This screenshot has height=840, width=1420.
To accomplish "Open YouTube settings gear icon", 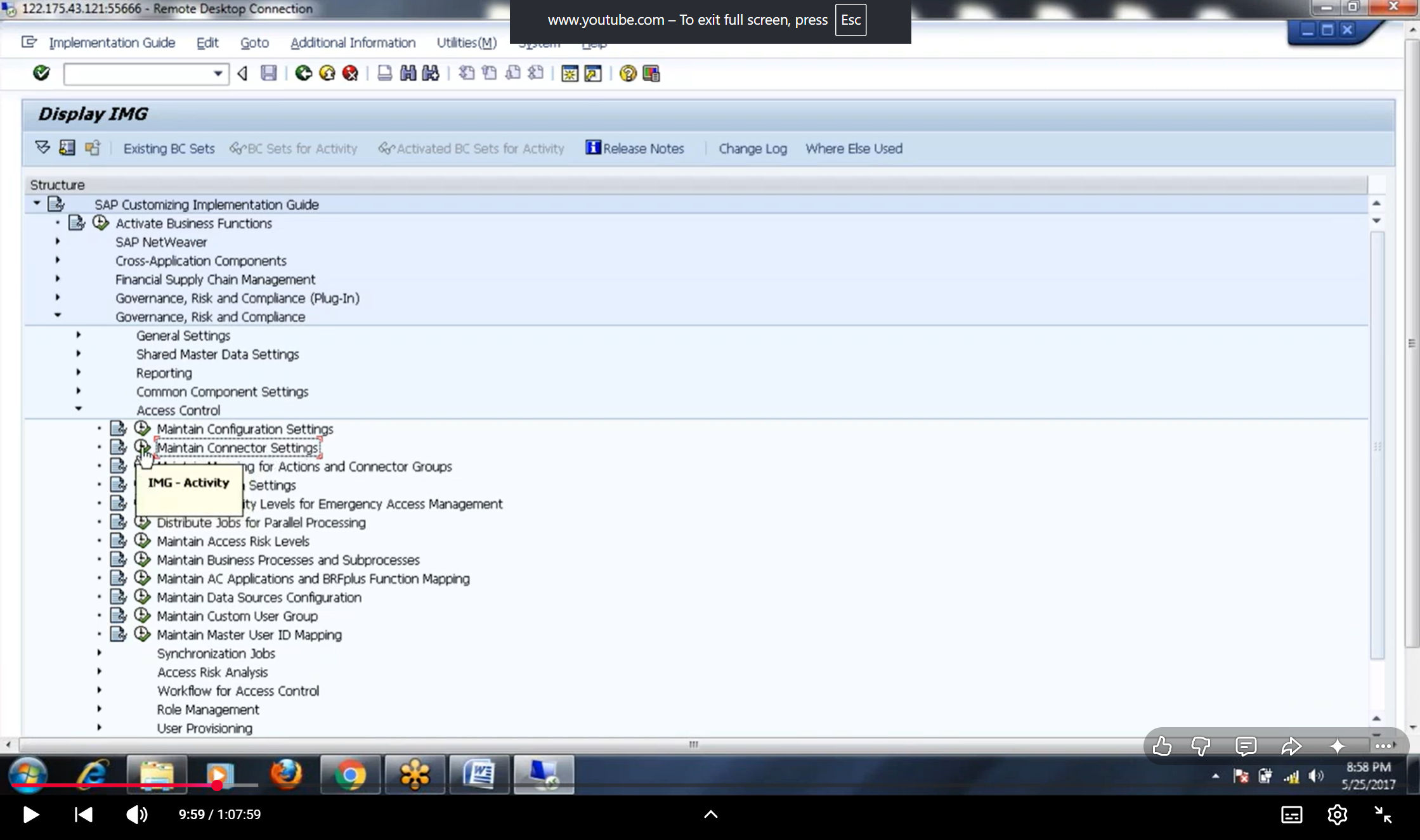I will pyautogui.click(x=1337, y=815).
